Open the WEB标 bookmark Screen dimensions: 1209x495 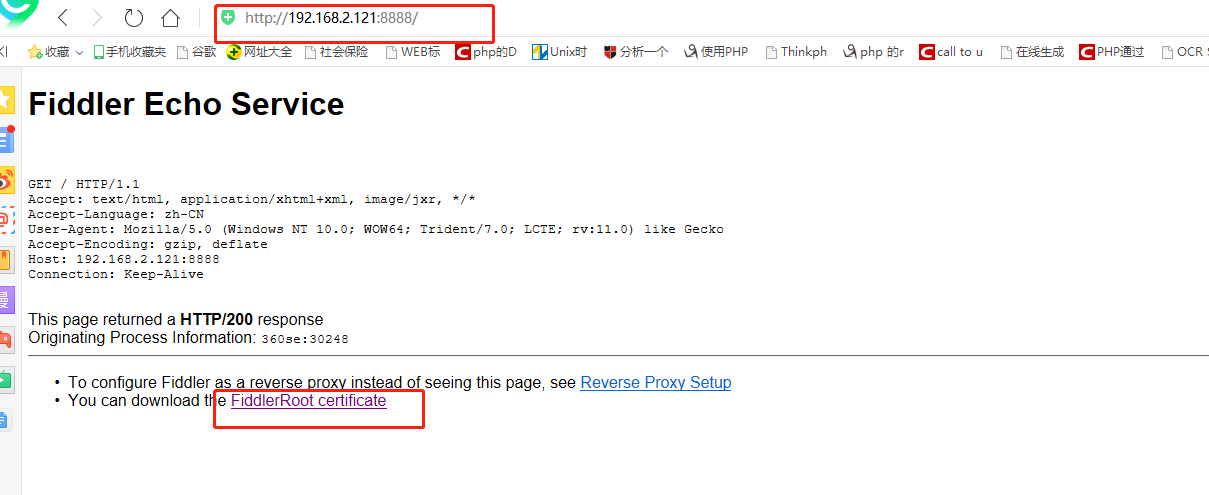[413, 52]
